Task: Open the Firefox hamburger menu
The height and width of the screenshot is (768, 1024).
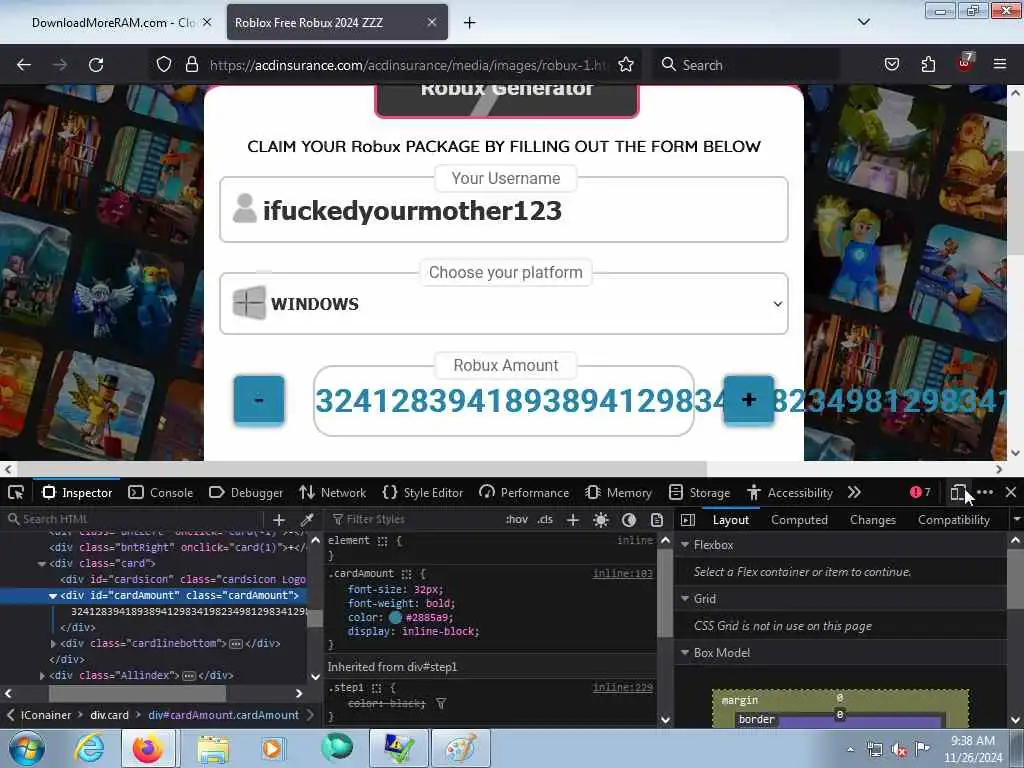Action: (1000, 65)
